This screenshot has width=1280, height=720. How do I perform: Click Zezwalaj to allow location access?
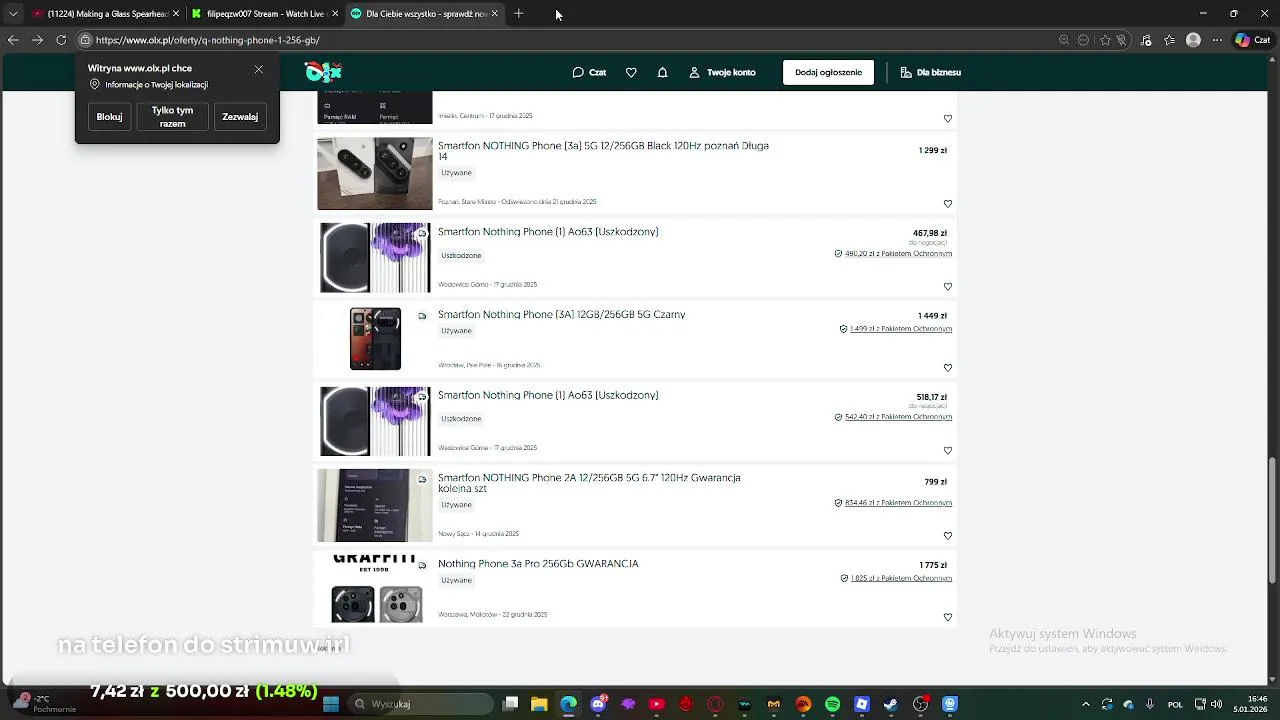tap(240, 117)
